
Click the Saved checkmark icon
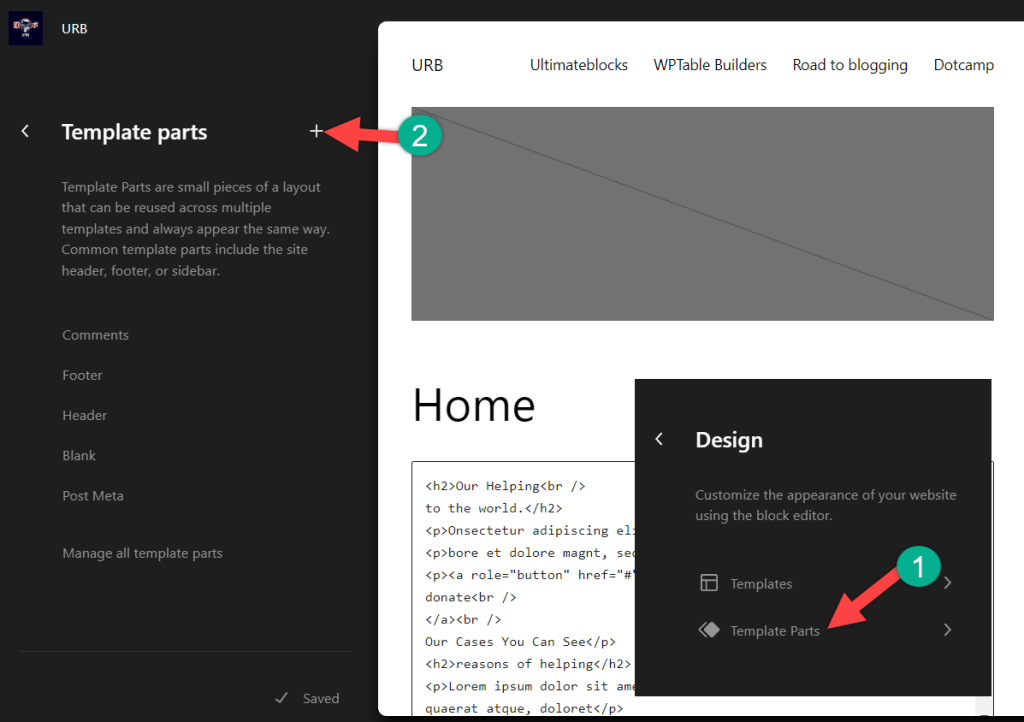click(282, 698)
